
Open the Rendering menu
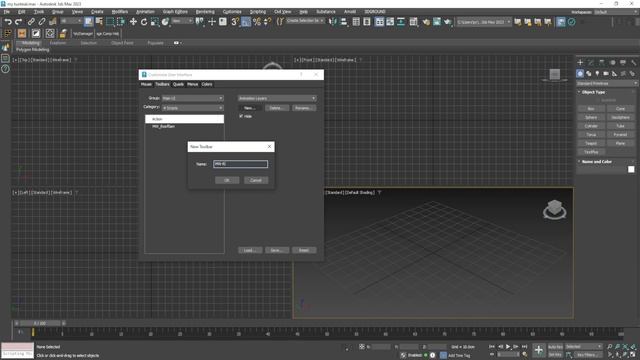coord(205,12)
